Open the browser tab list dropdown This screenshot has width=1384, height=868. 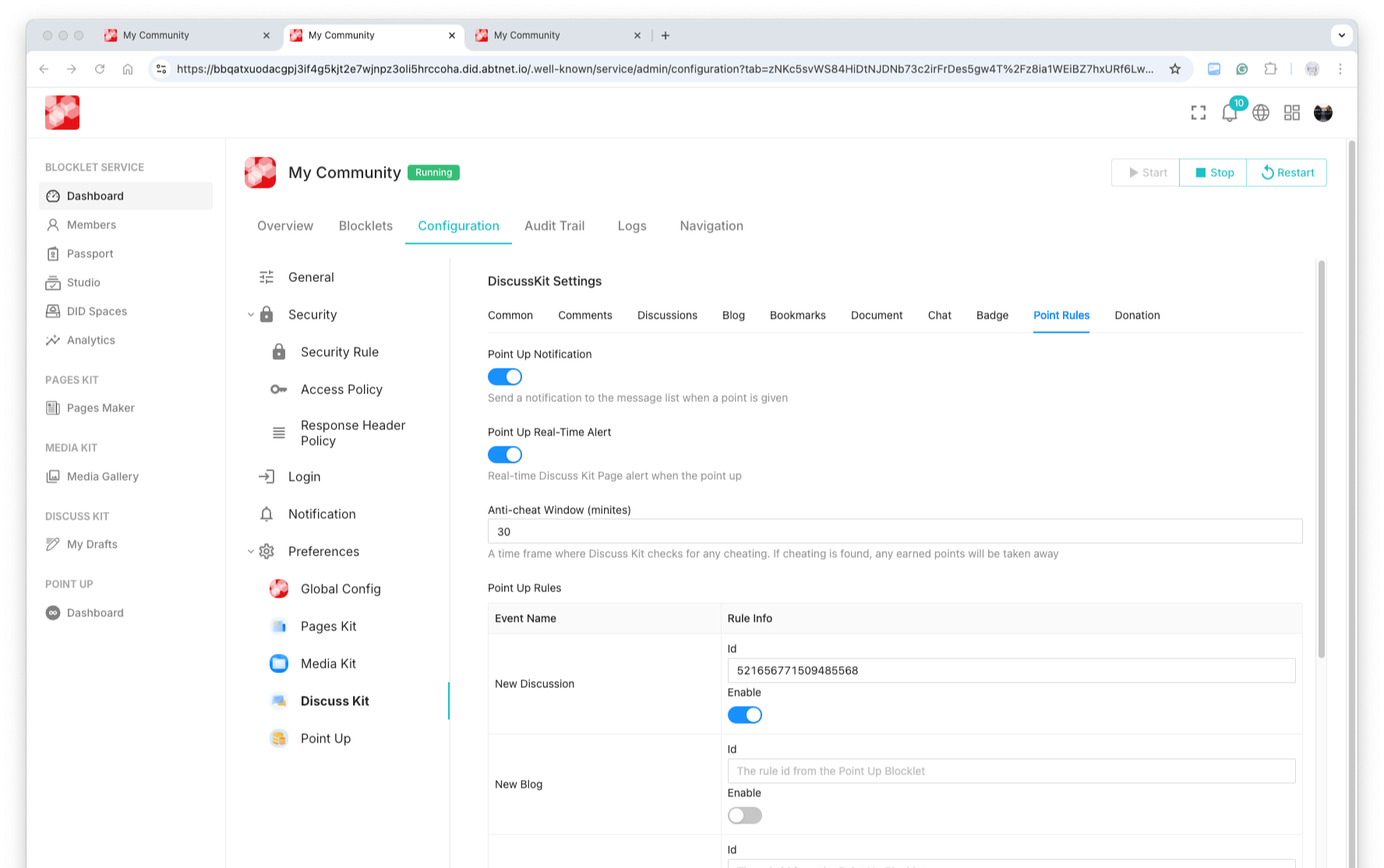1341,35
